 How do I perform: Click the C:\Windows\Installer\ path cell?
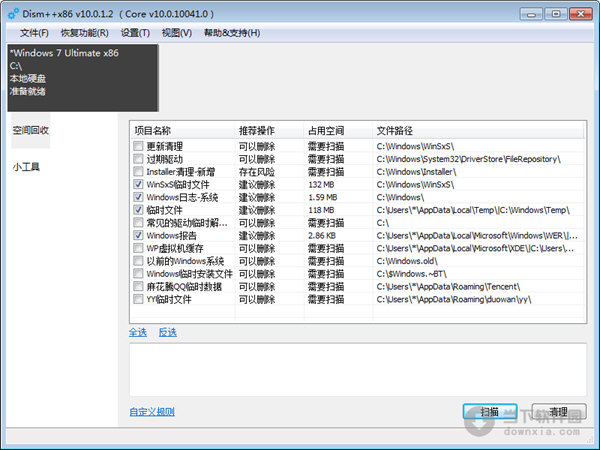pos(416,172)
